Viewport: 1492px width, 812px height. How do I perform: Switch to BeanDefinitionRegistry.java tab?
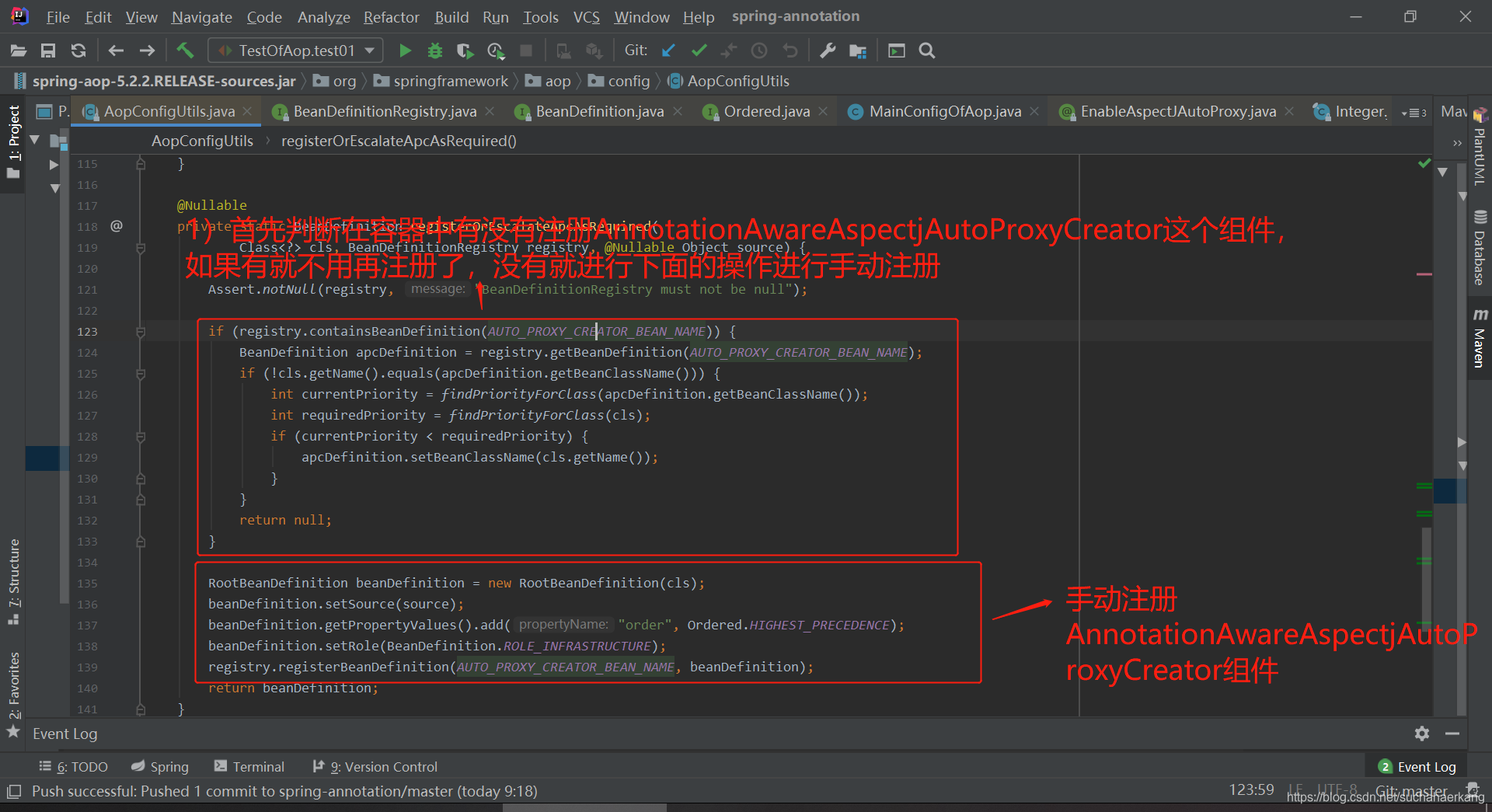pyautogui.click(x=385, y=112)
